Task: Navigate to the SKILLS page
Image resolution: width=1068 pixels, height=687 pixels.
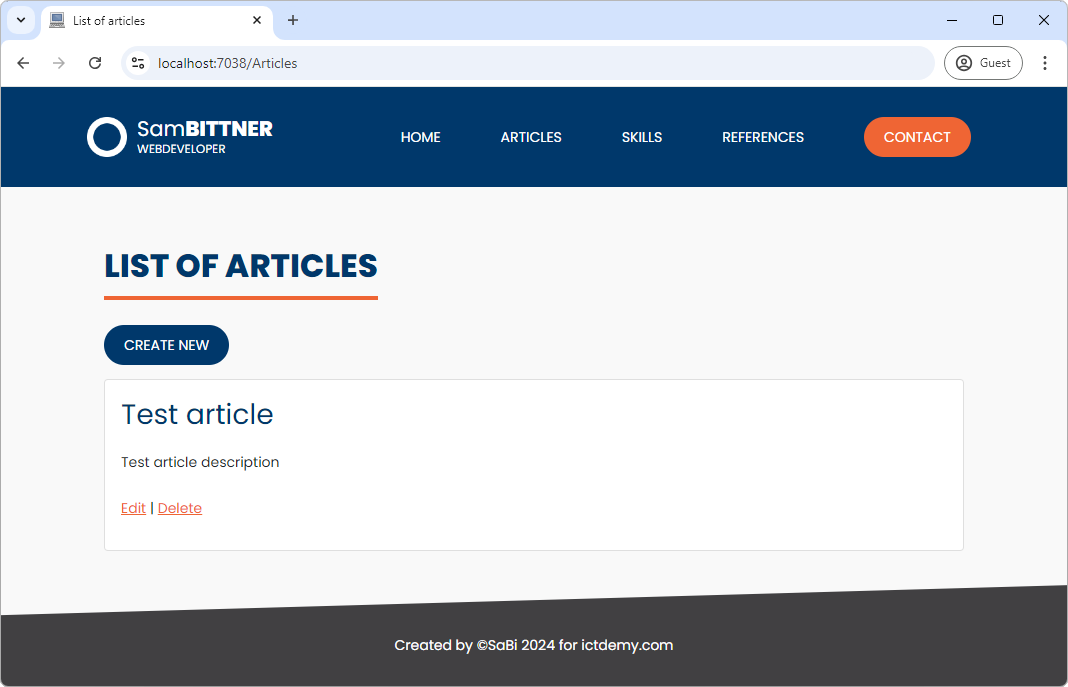Action: [641, 137]
